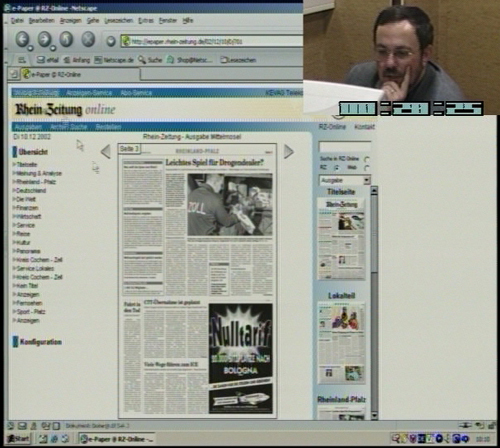Click the Anfang home toolbar shortcut
This screenshot has height=448, width=500.
click(77, 60)
